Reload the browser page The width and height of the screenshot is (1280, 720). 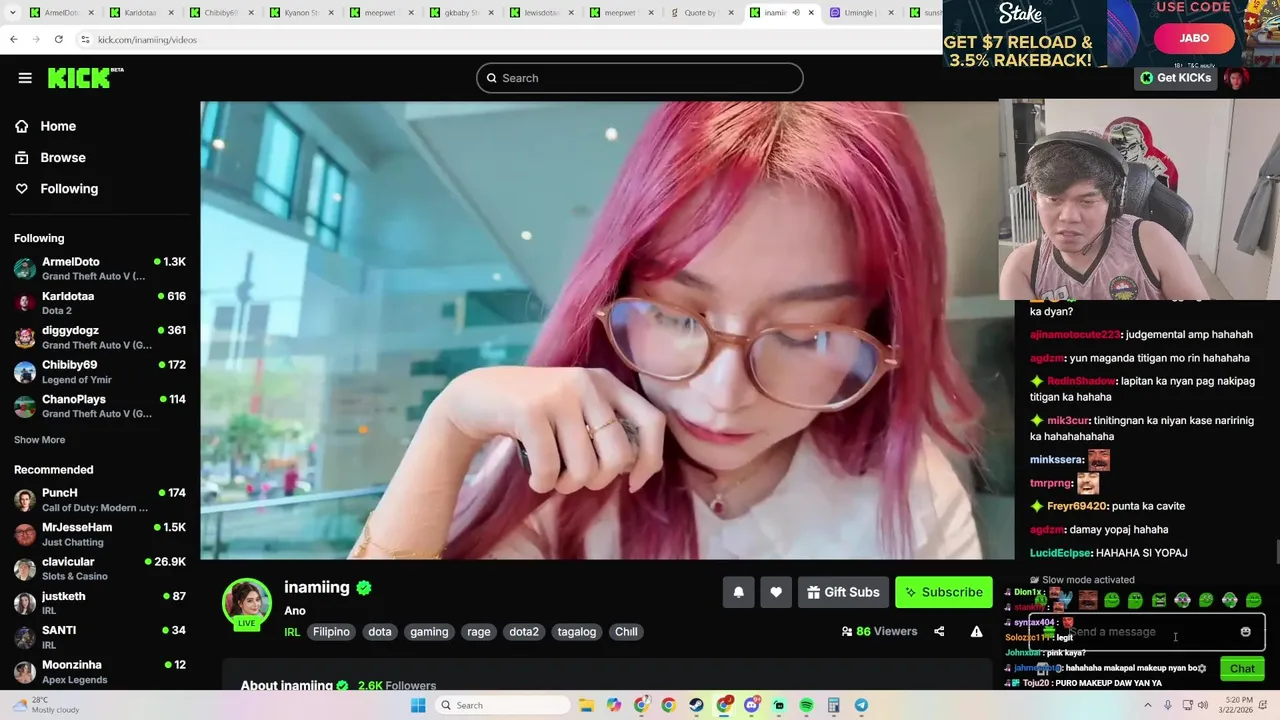pyautogui.click(x=58, y=39)
